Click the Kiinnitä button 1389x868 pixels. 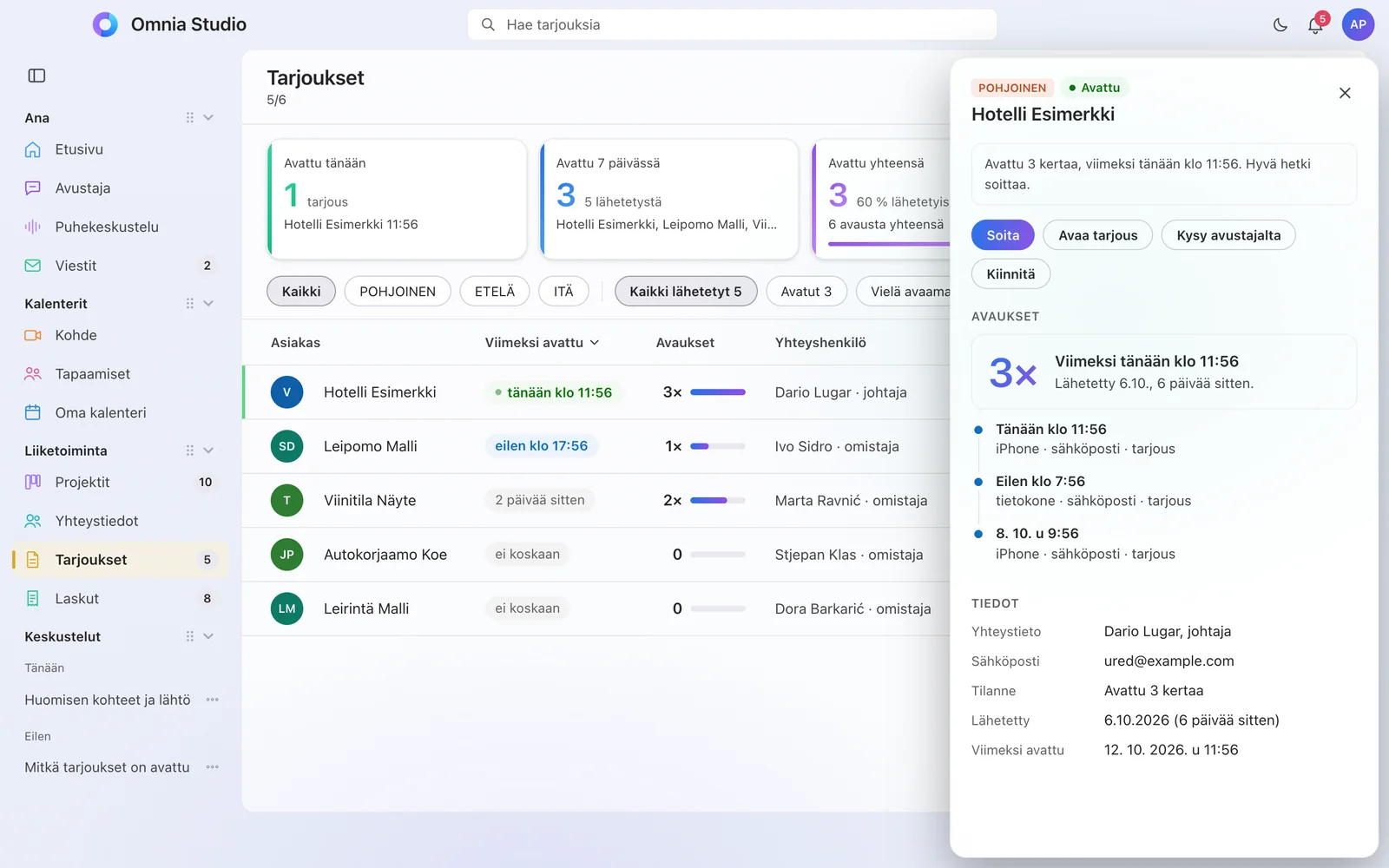point(1010,274)
